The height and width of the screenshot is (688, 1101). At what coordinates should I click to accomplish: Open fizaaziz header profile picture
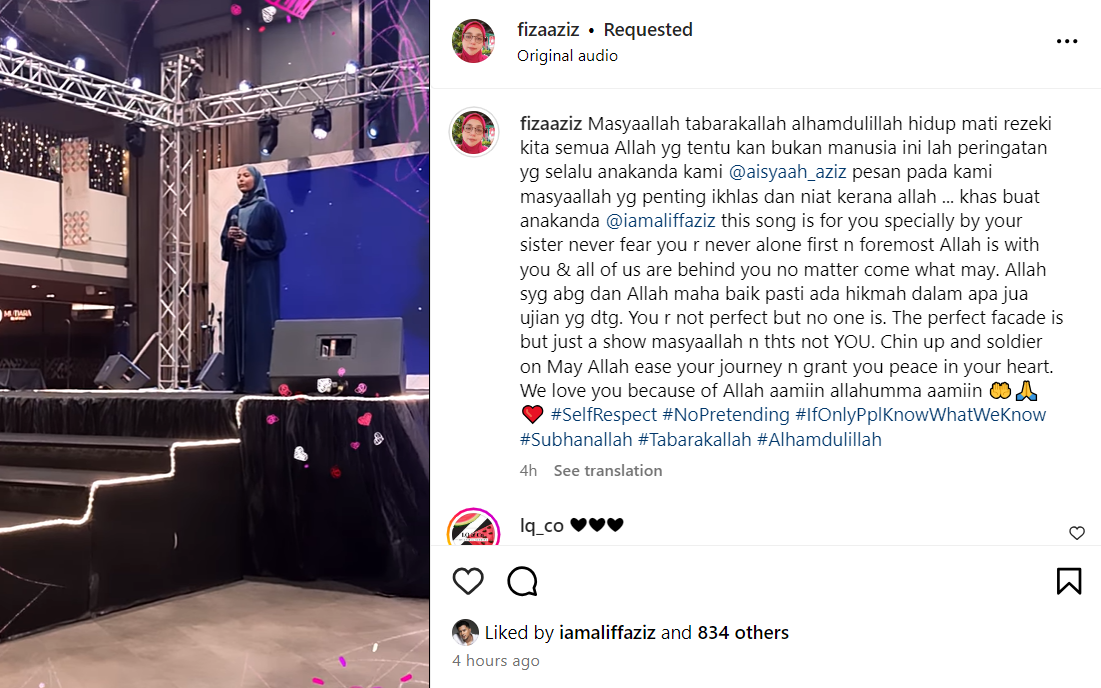coord(474,41)
